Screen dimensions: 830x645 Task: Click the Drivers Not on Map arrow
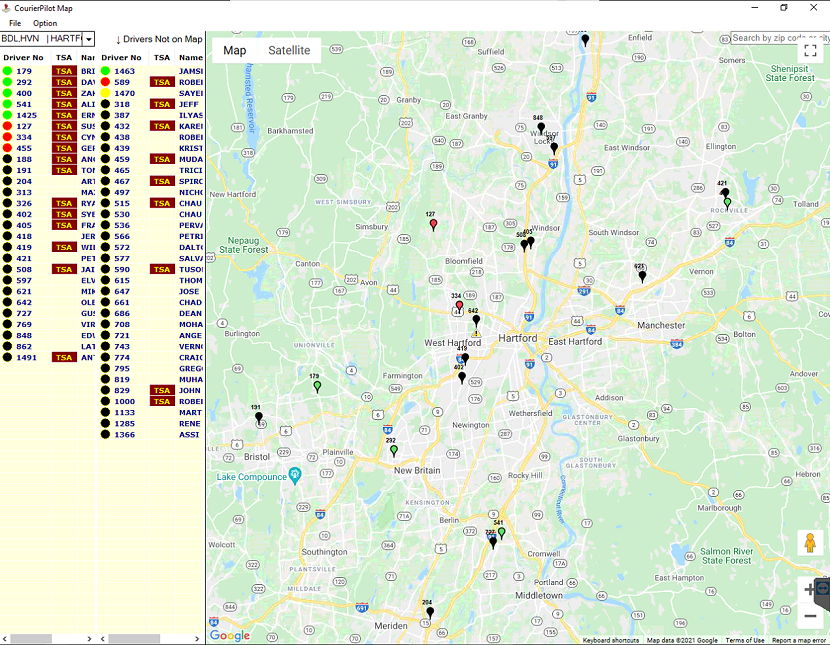pos(119,40)
